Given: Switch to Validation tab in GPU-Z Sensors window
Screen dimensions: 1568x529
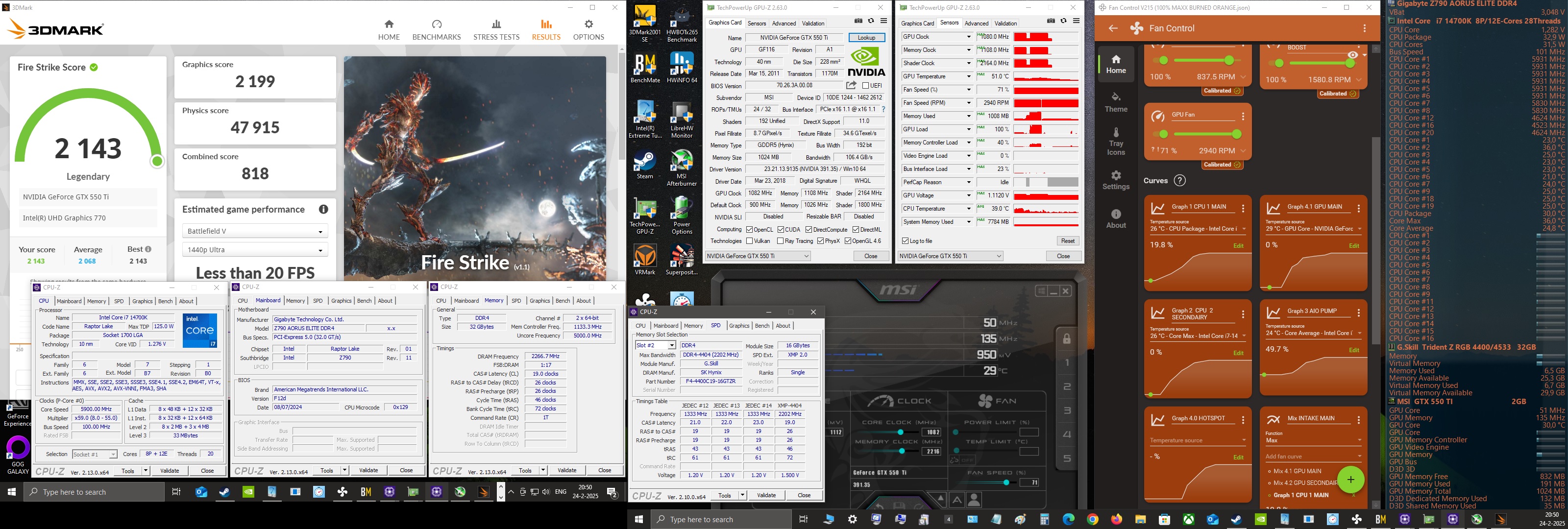Looking at the screenshot, I should tap(1005, 23).
